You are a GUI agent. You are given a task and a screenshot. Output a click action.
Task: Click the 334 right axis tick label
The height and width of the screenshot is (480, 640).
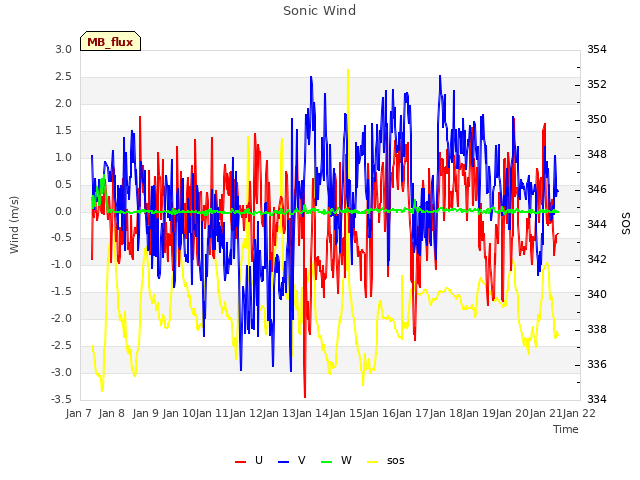pos(597,399)
